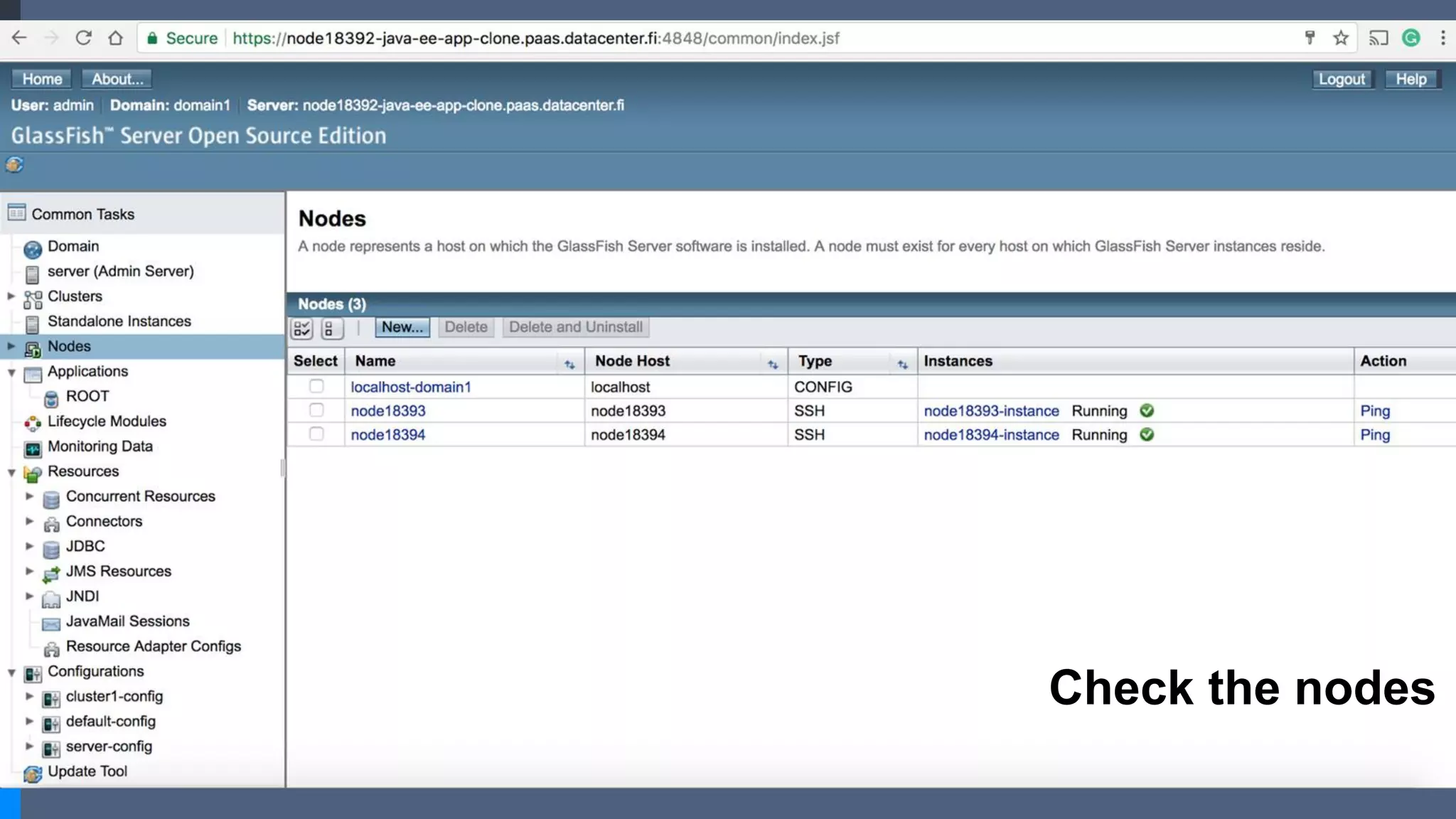Go back in browser history
The height and width of the screenshot is (819, 1456).
19,38
